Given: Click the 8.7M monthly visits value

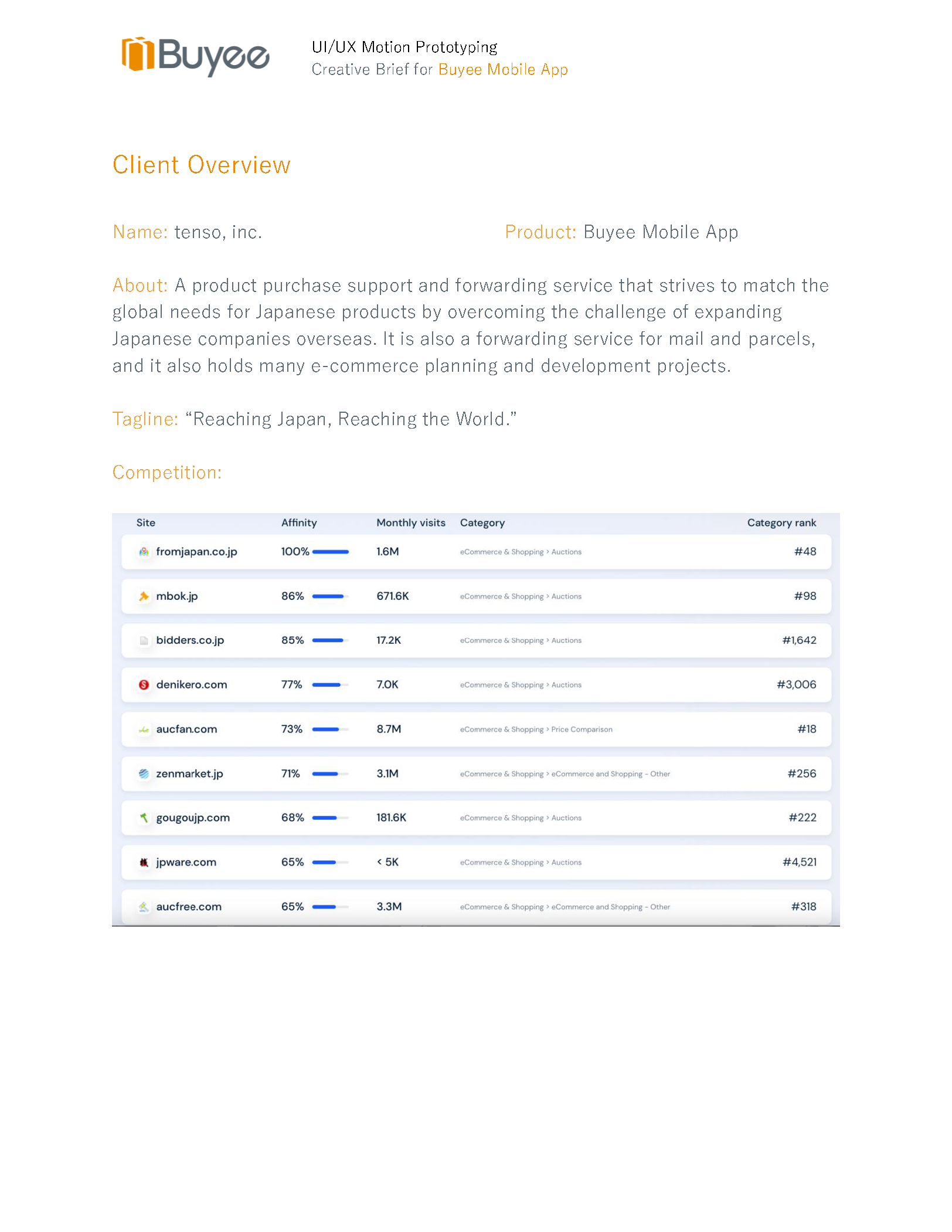Looking at the screenshot, I should pos(389,729).
